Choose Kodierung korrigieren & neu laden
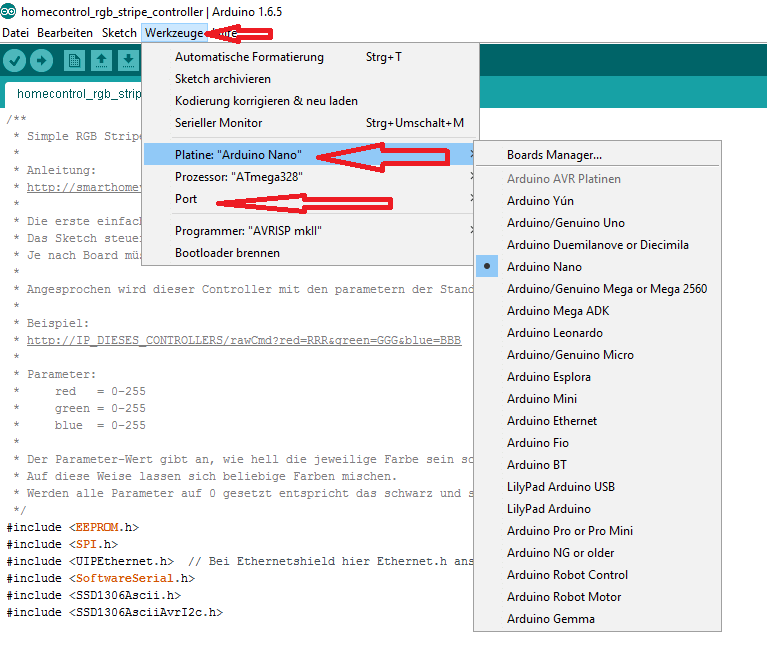 309,101
